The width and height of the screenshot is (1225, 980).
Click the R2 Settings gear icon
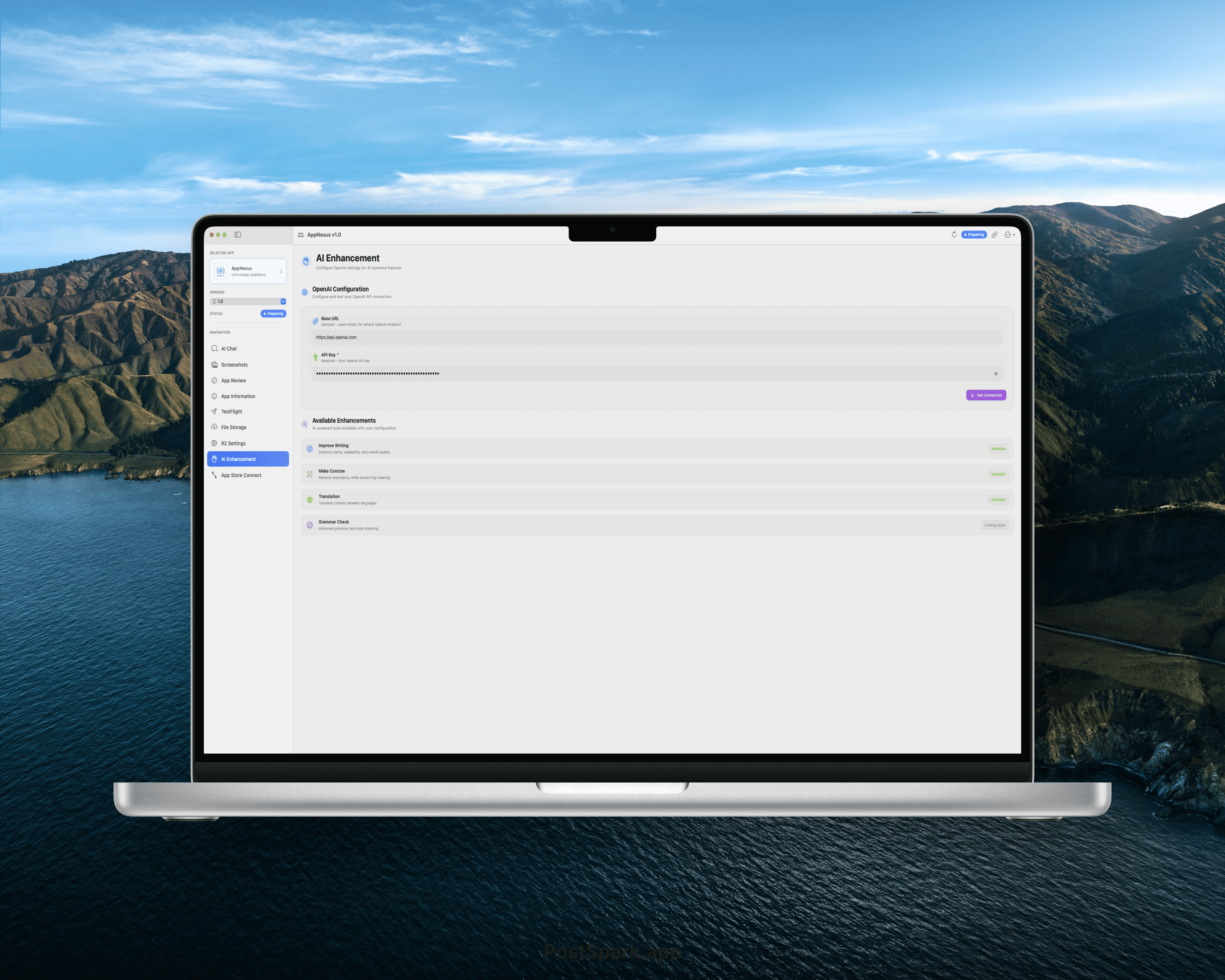[x=214, y=443]
